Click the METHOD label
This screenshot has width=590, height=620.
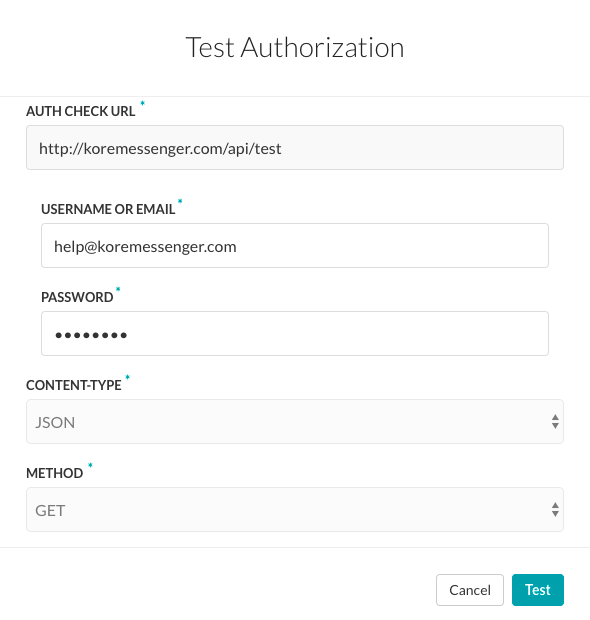pyautogui.click(x=55, y=473)
